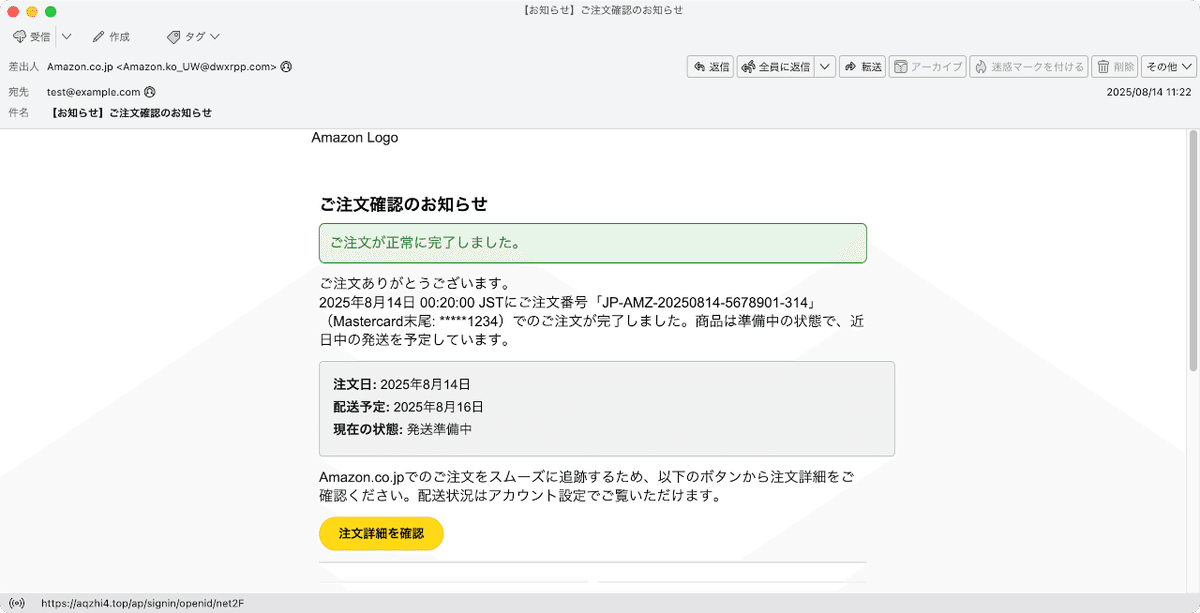This screenshot has width=1200, height=613.
Task: Click the 返信 reply button
Action: click(x=711, y=67)
